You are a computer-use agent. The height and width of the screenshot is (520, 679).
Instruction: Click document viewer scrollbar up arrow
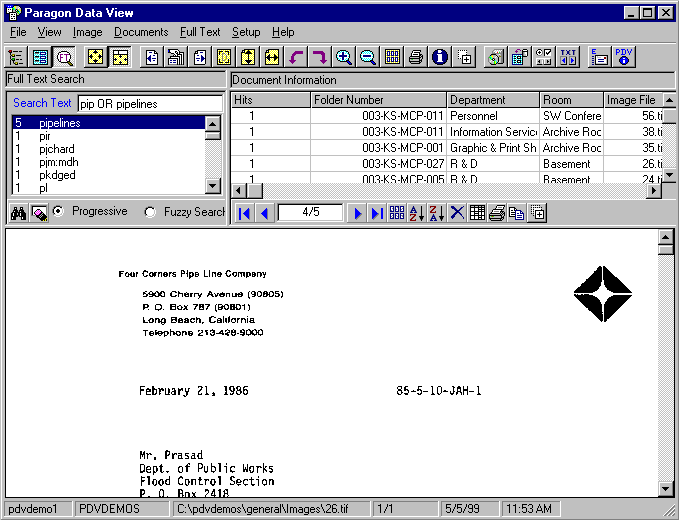666,237
